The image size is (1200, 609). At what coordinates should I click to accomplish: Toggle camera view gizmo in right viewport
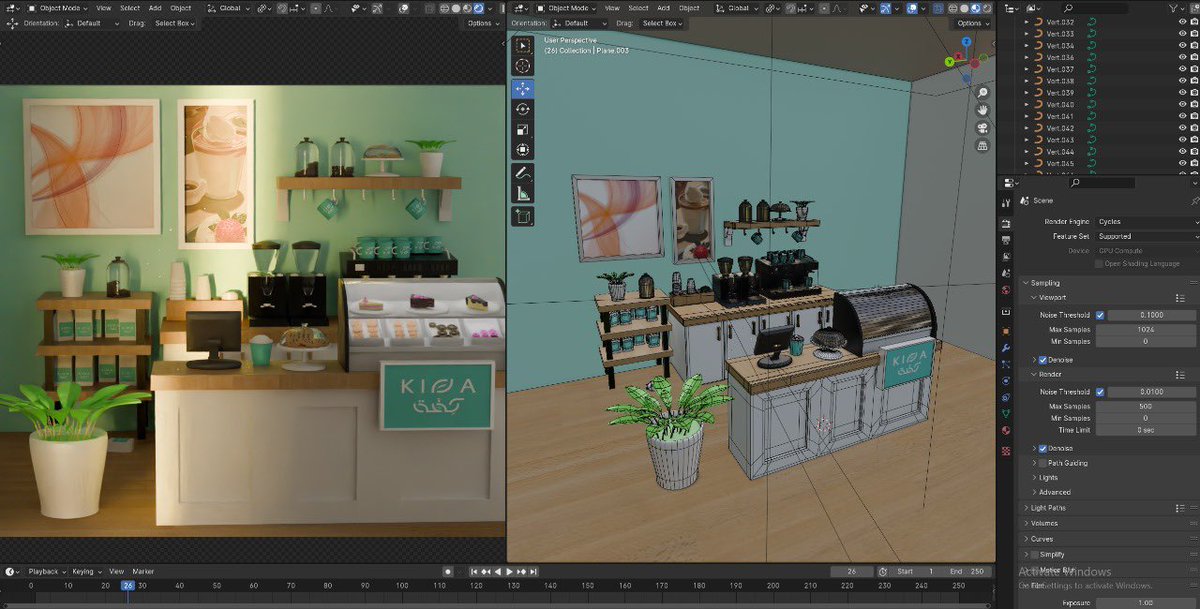click(983, 127)
